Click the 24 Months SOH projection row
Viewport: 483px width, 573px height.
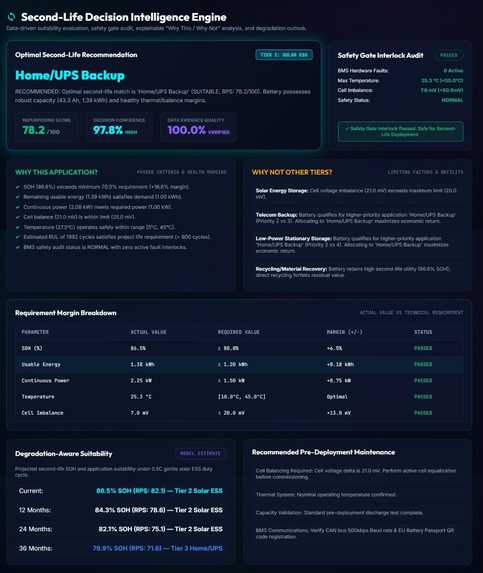click(x=121, y=529)
